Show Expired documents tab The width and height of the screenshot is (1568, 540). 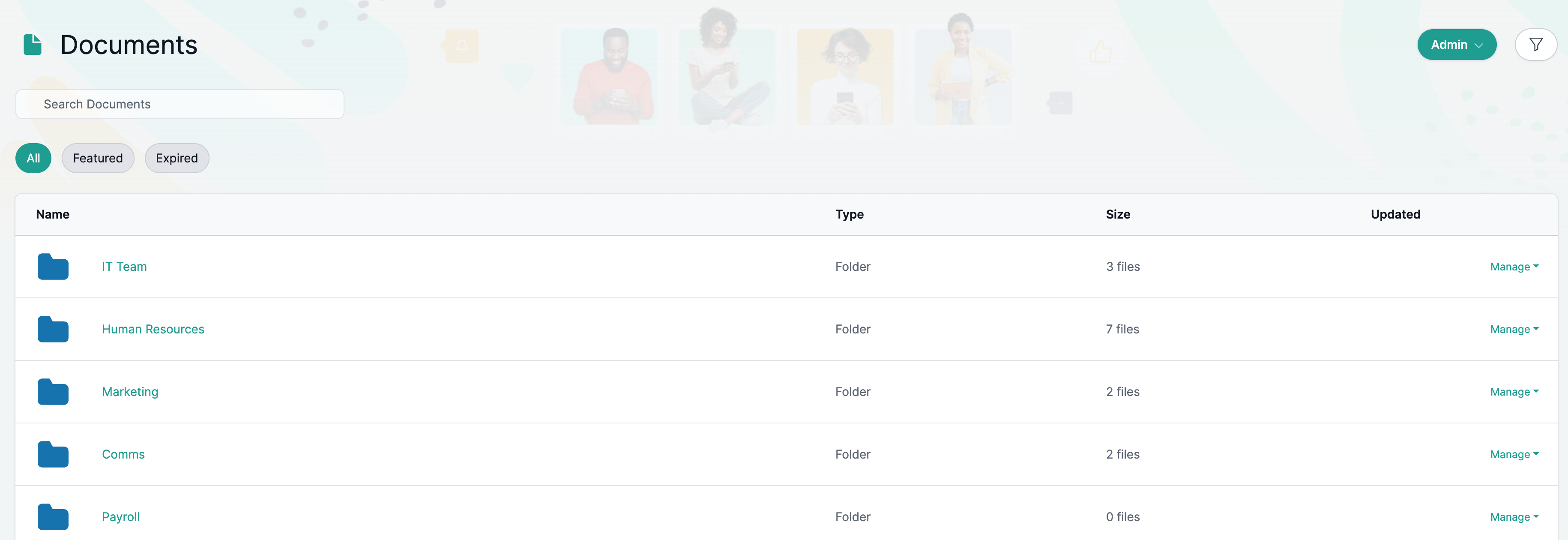click(177, 158)
